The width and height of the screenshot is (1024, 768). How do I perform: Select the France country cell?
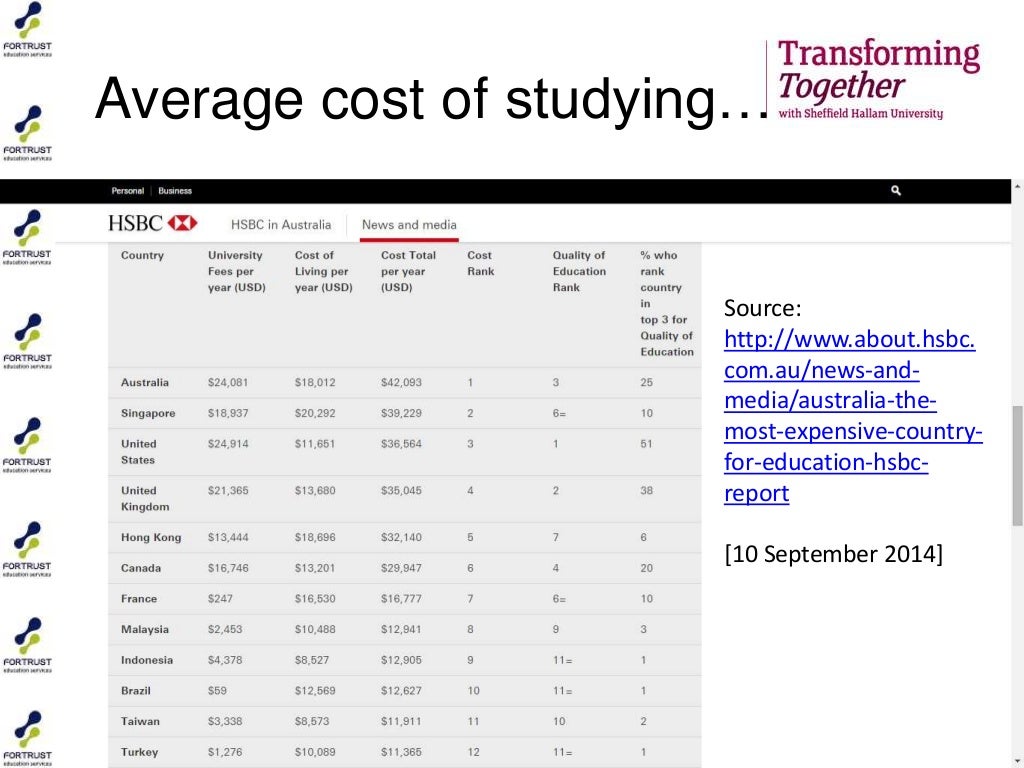[138, 599]
